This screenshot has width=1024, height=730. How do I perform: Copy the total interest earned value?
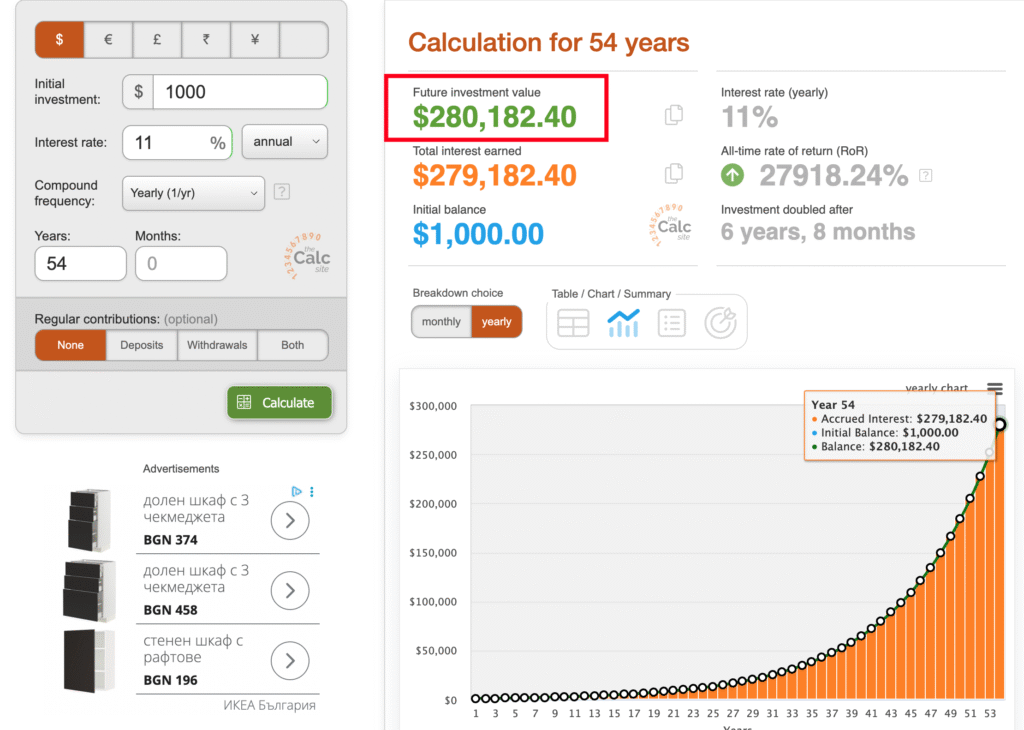(674, 174)
